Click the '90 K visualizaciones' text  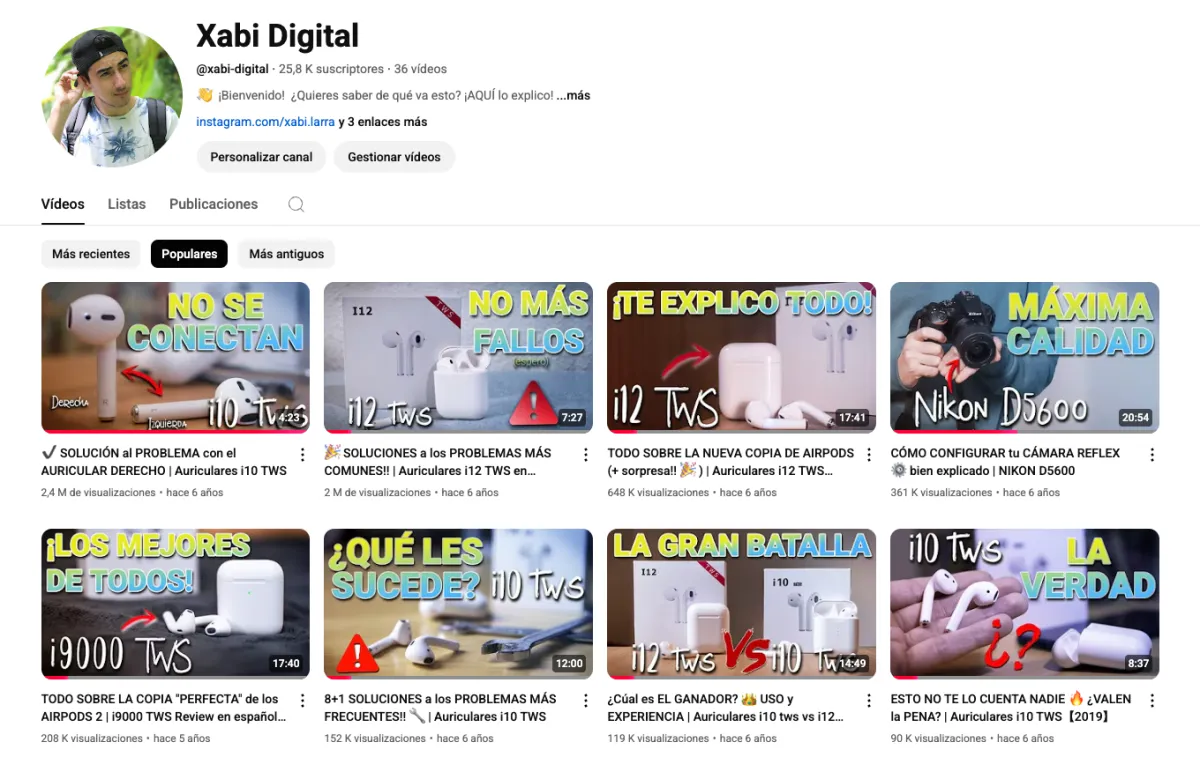938,738
